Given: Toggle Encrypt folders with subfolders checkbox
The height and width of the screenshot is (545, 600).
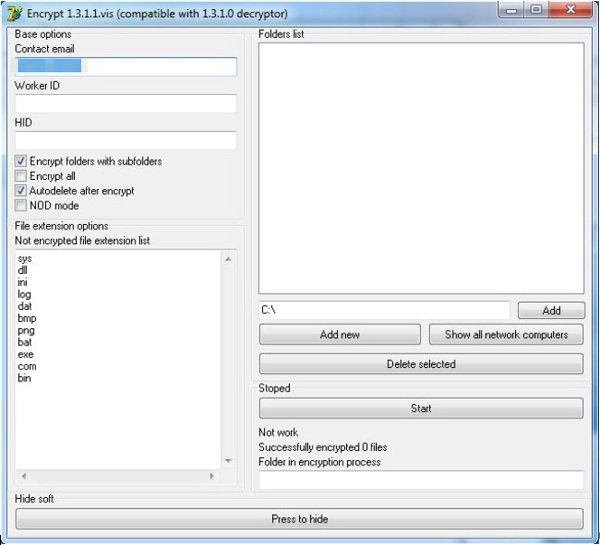Looking at the screenshot, I should click(x=21, y=161).
